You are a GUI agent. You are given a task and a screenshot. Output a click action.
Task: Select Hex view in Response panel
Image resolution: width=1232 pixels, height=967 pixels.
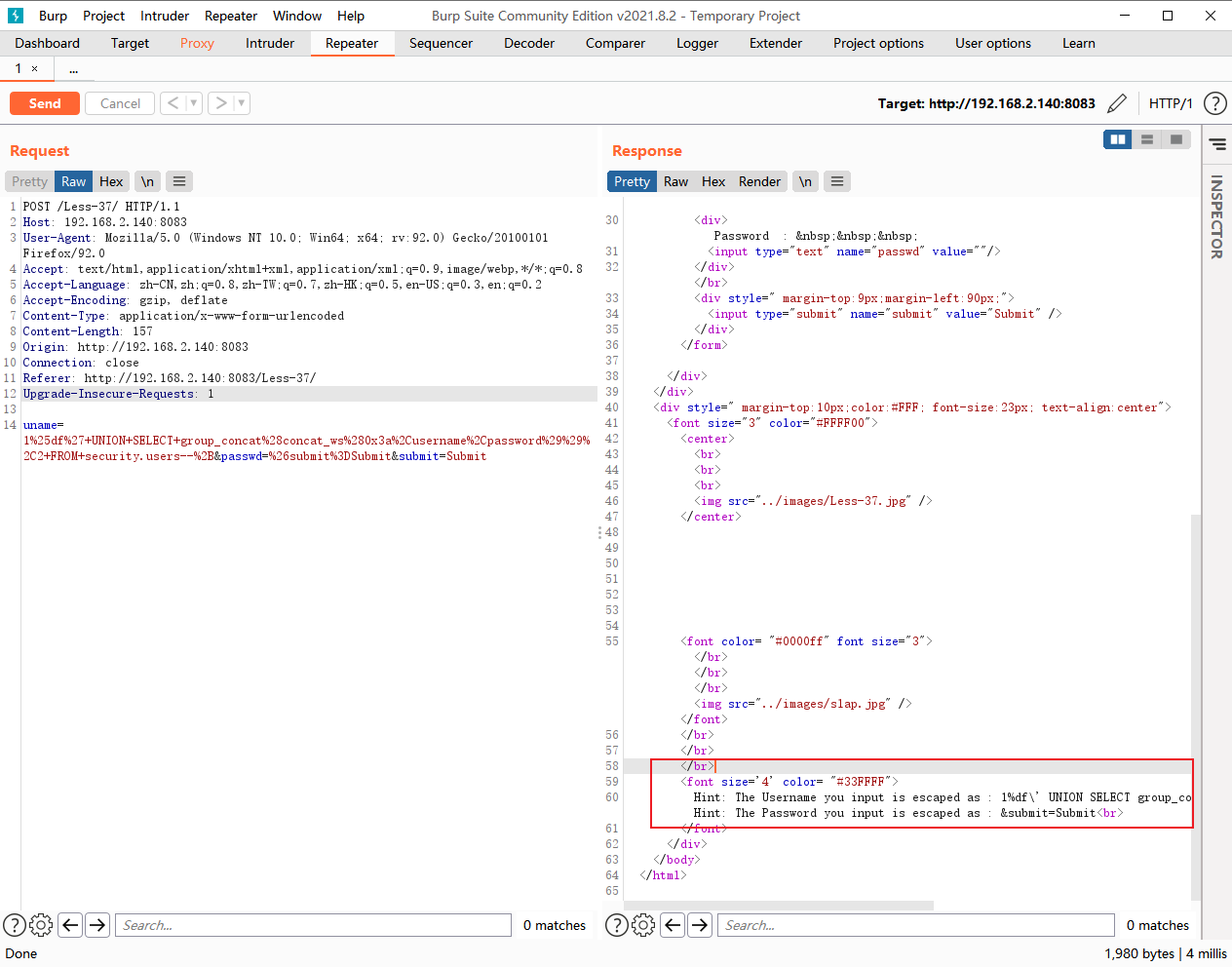[x=713, y=181]
